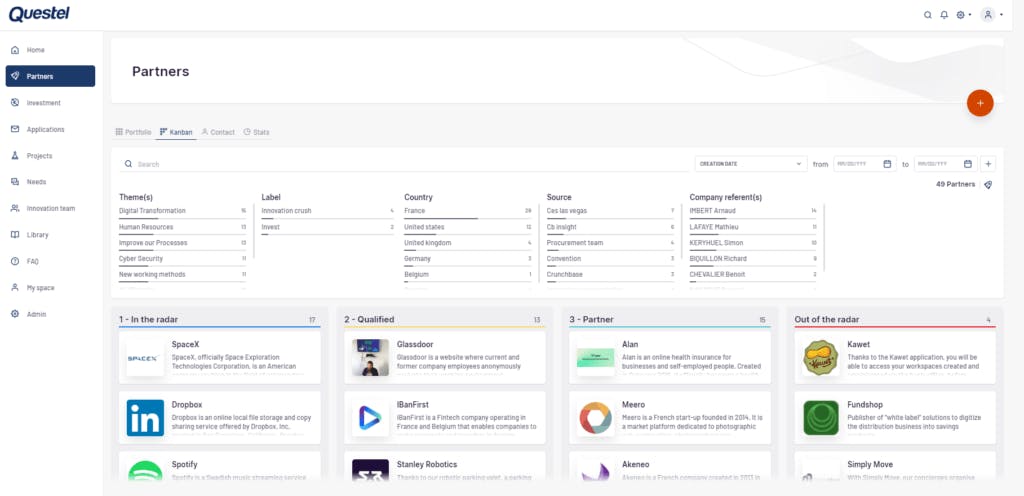Open the Akeneo card title

(635, 465)
